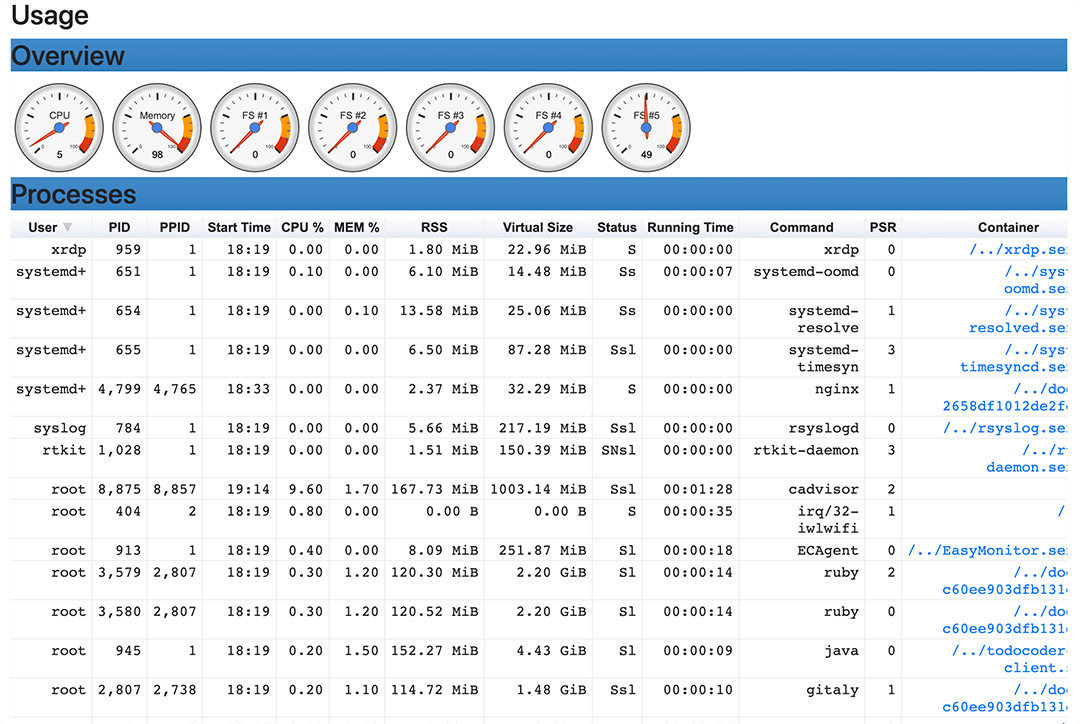Screen dimensions: 1080x724
Task: Sort by Running Time header
Action: (x=690, y=227)
